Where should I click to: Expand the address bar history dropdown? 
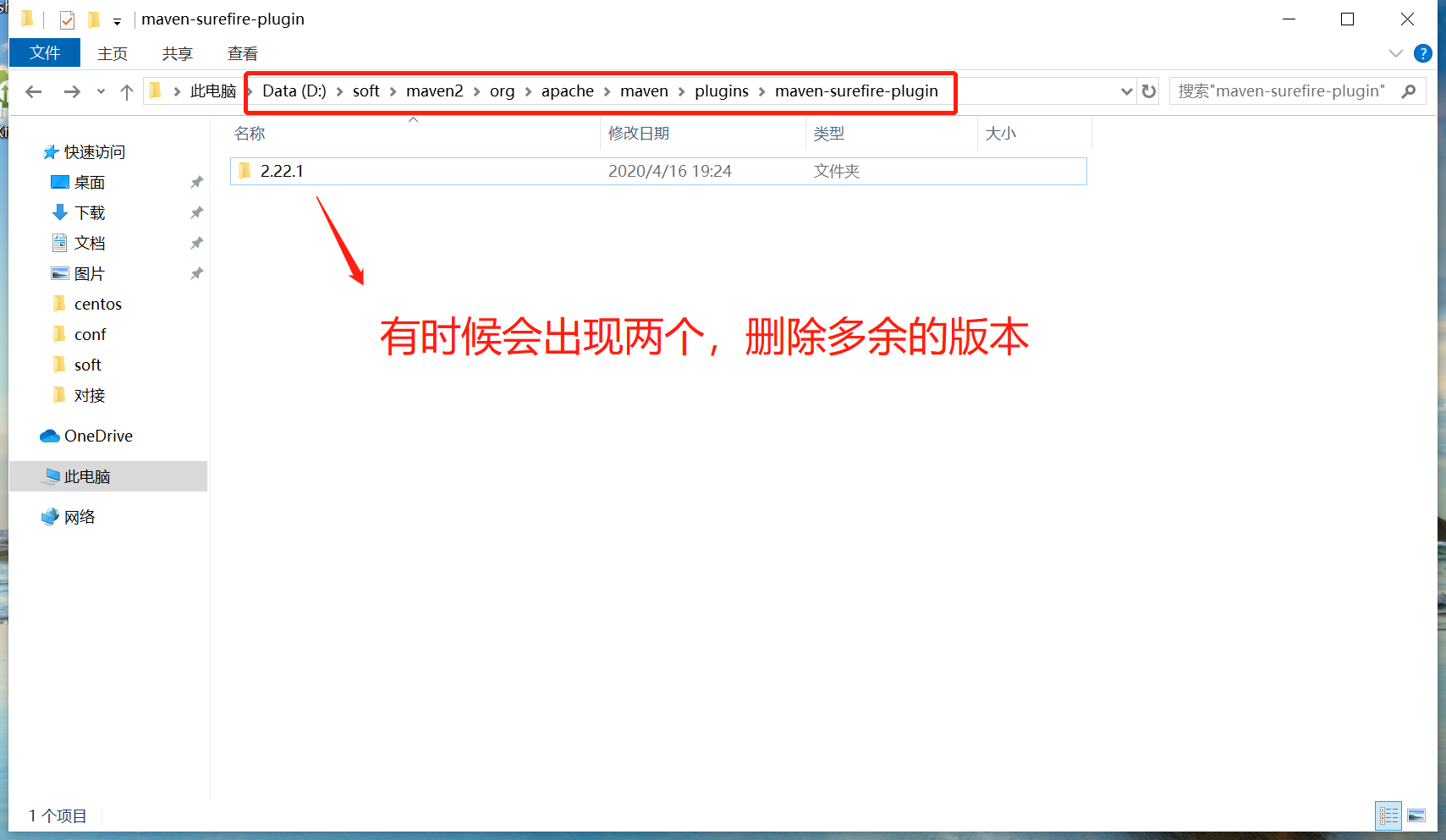pos(1126,91)
